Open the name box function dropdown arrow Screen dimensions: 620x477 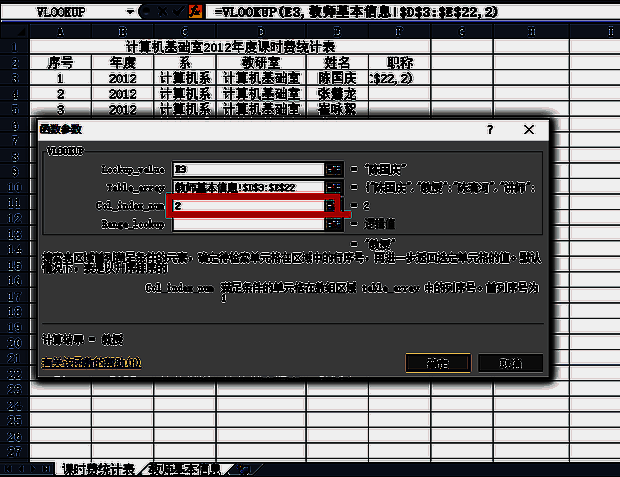(x=130, y=12)
